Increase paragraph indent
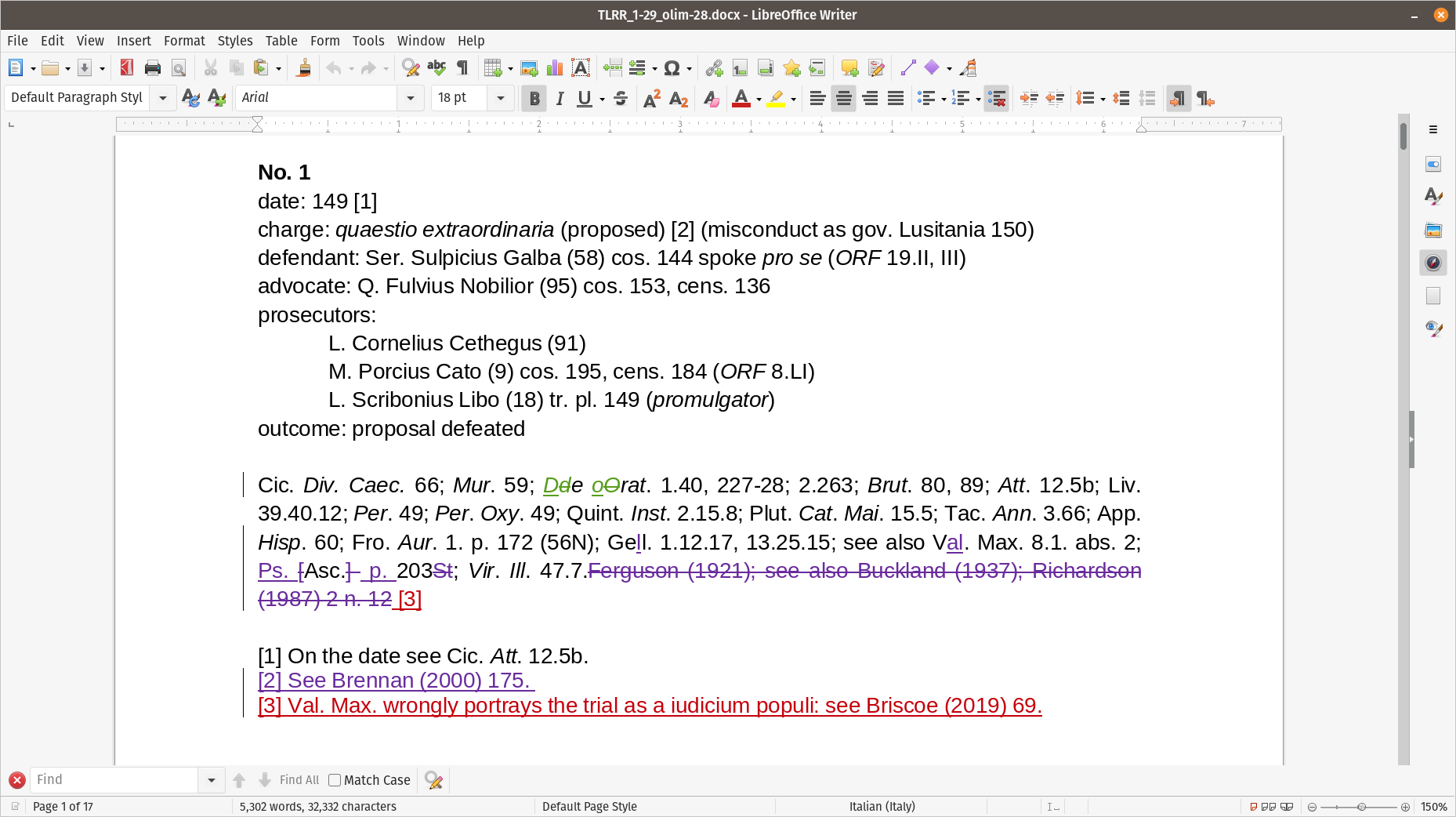This screenshot has width=1456, height=817. tap(1029, 98)
